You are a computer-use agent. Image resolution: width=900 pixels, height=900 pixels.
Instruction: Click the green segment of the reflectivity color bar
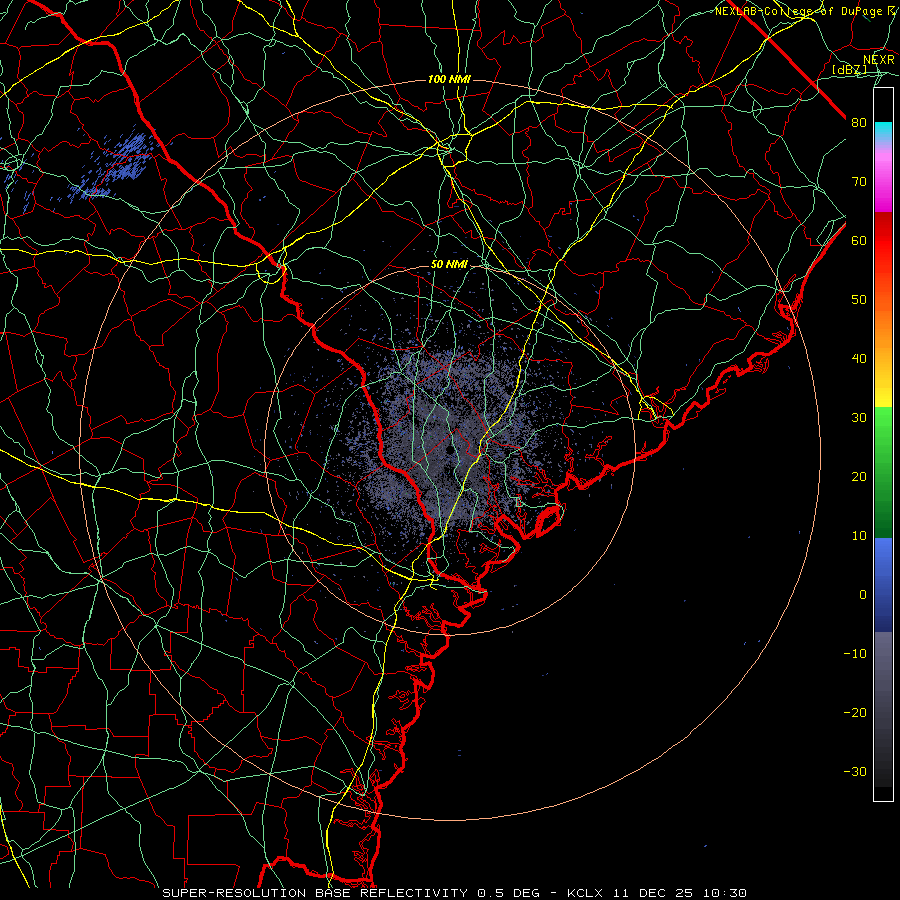883,472
